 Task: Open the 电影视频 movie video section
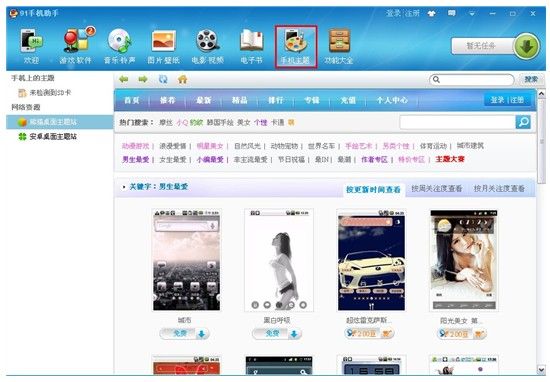[x=207, y=46]
